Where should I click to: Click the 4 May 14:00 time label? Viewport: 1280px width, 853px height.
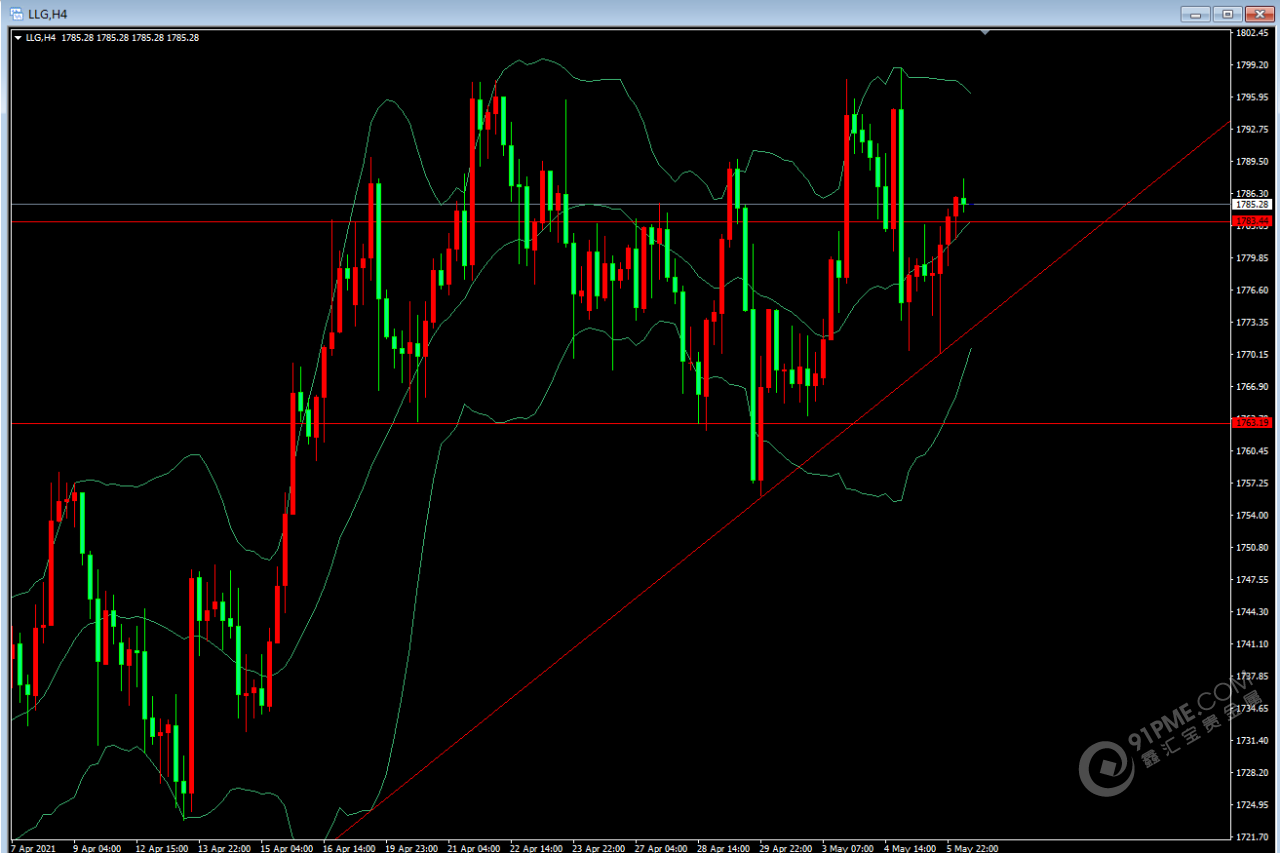tap(910, 848)
